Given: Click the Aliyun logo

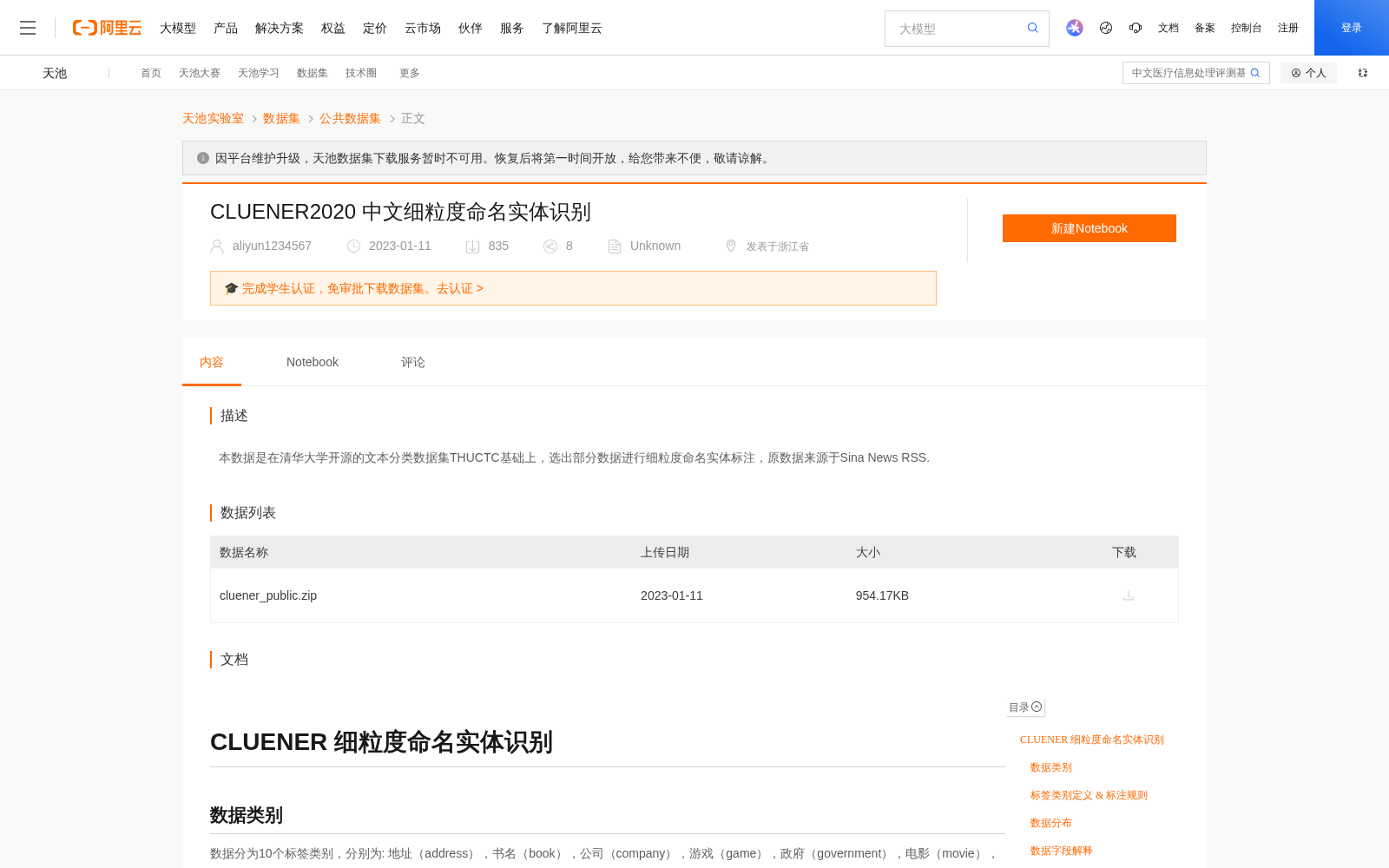Looking at the screenshot, I should (x=107, y=28).
